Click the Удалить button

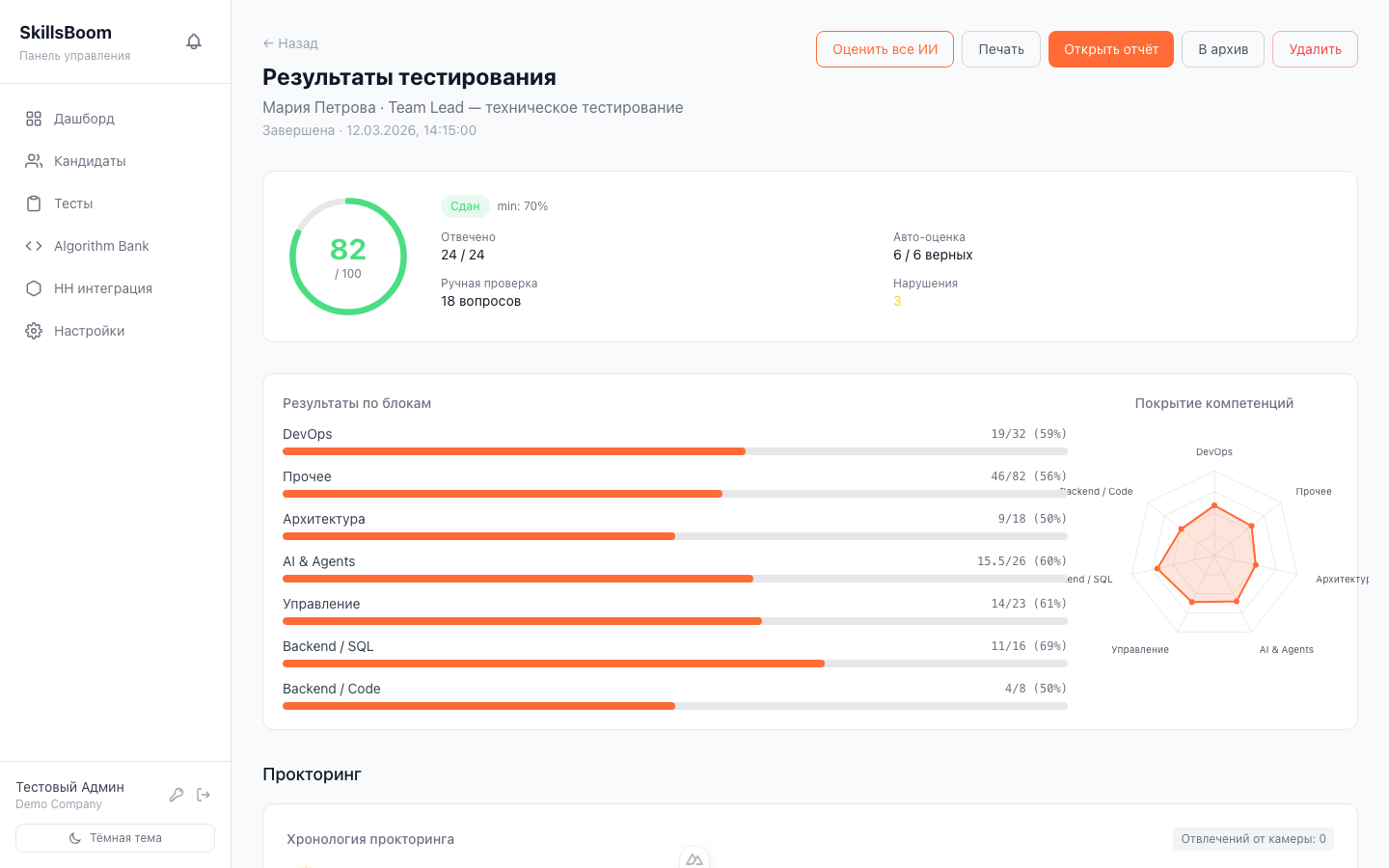click(1315, 49)
